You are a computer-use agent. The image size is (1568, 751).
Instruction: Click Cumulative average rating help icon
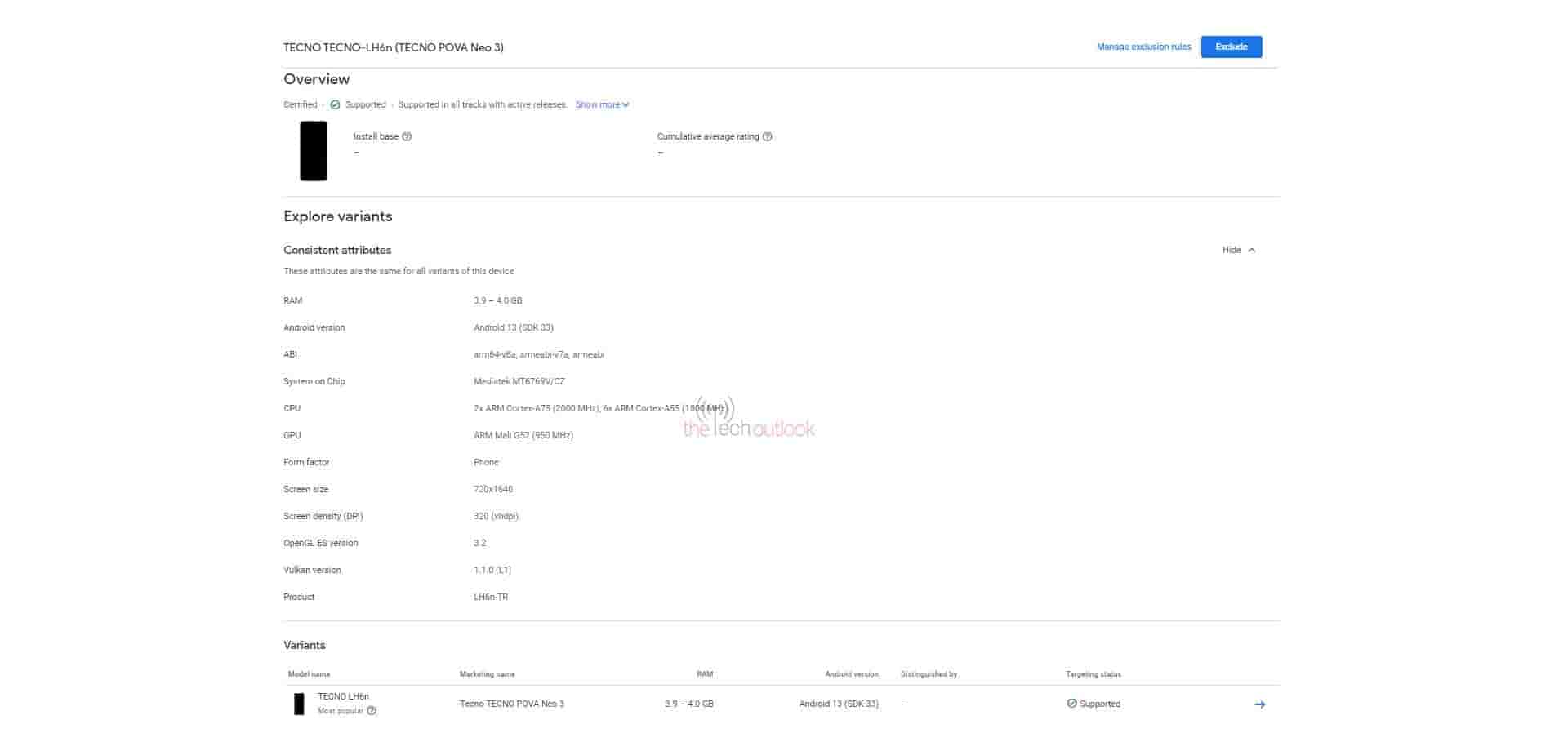(767, 137)
